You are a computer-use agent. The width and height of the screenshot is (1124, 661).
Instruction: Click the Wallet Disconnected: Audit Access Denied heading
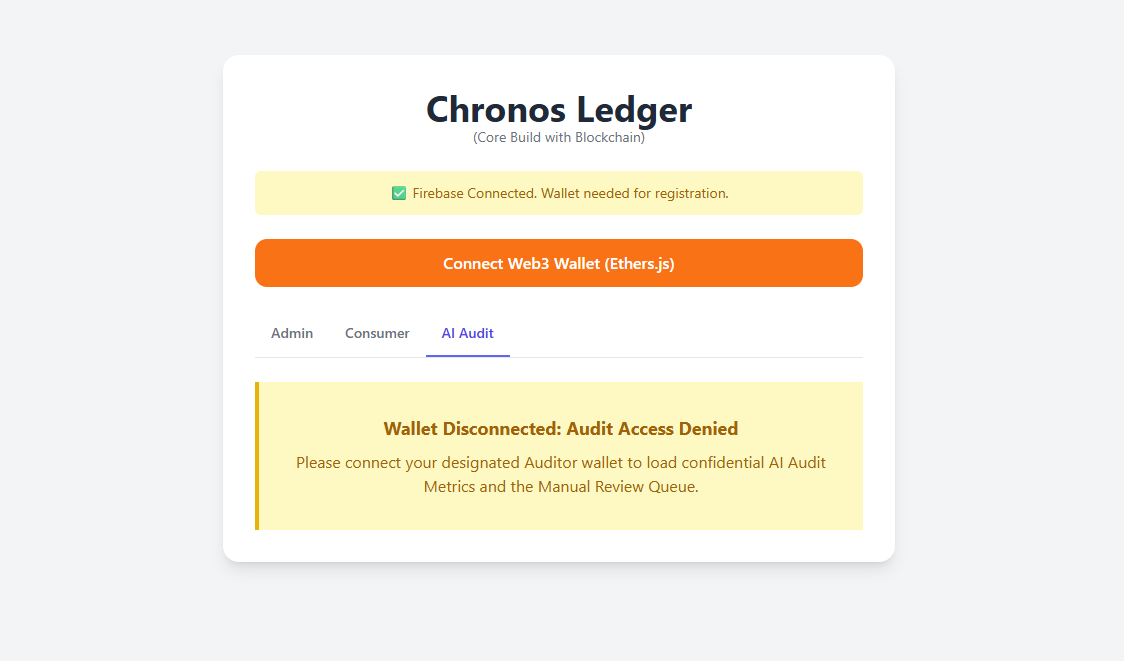coord(560,429)
